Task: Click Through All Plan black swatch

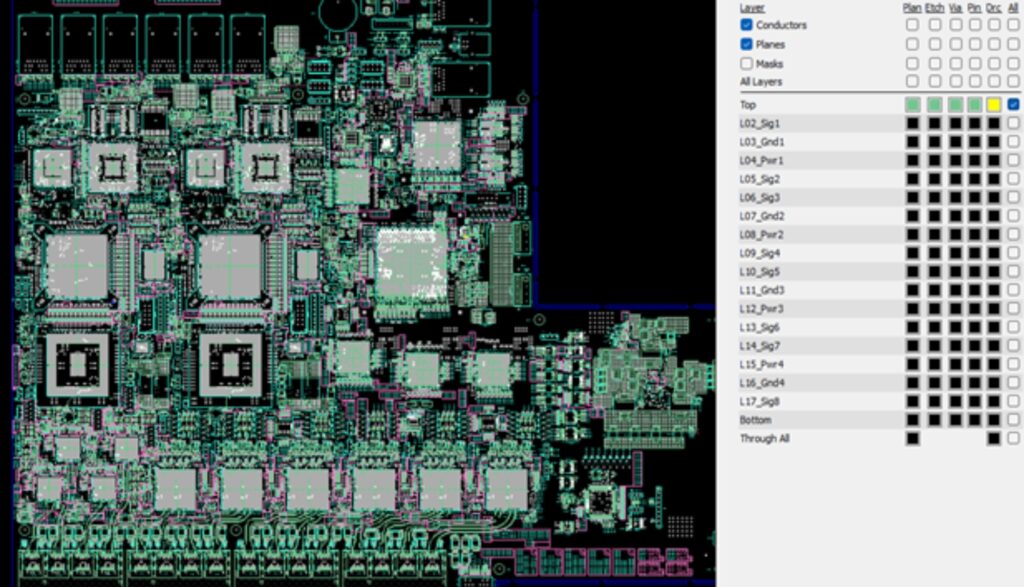Action: click(912, 438)
